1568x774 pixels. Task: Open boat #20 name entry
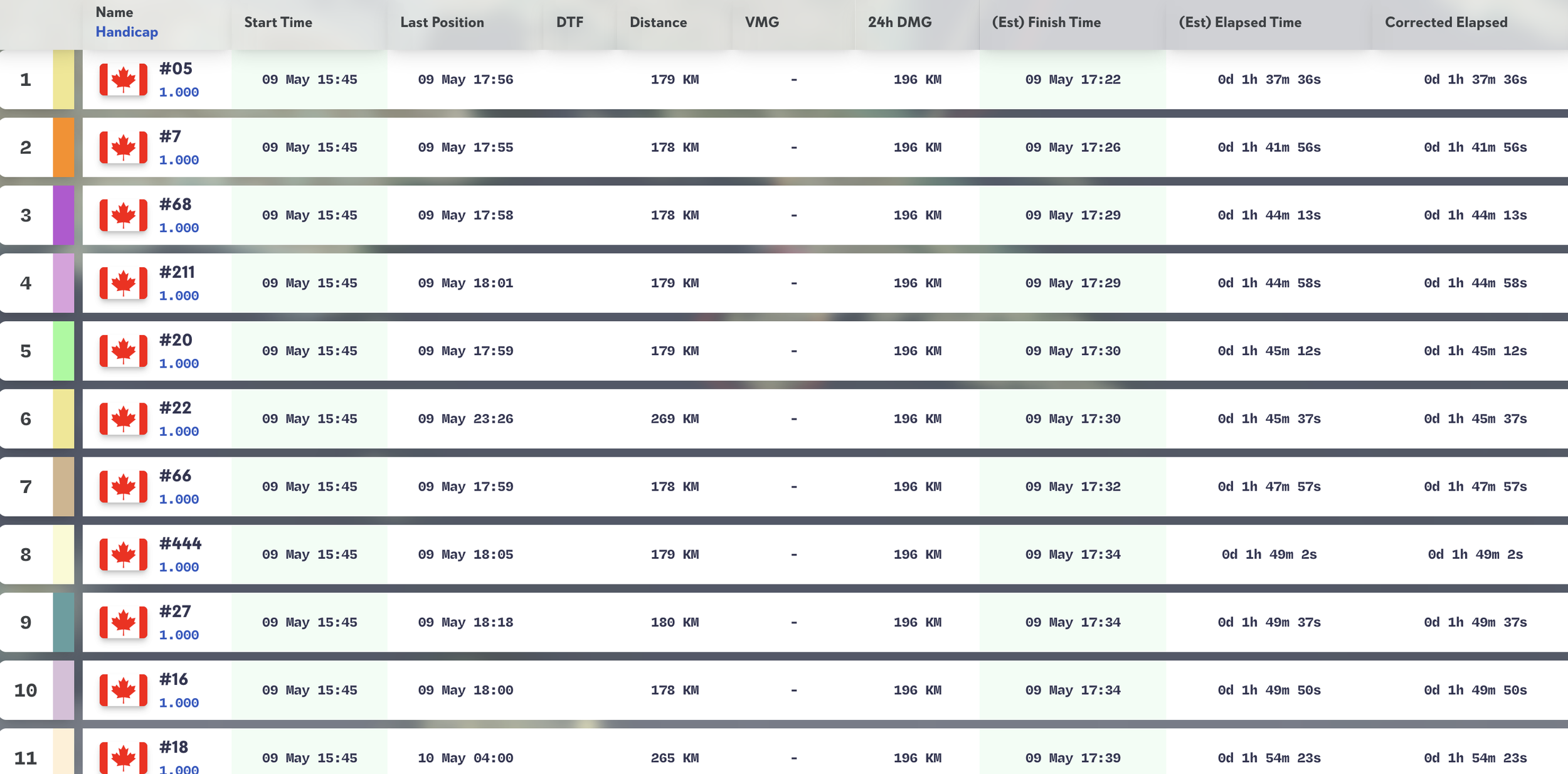tap(176, 340)
